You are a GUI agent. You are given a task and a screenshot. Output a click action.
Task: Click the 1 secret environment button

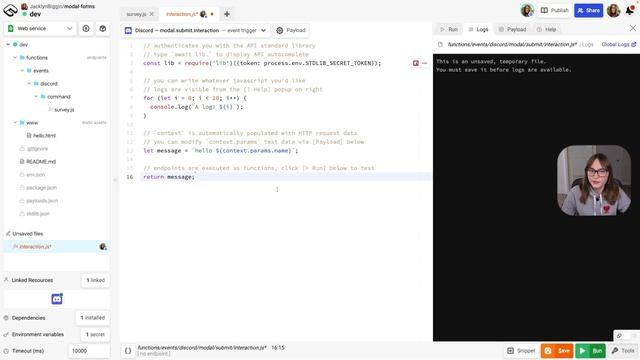(95, 334)
